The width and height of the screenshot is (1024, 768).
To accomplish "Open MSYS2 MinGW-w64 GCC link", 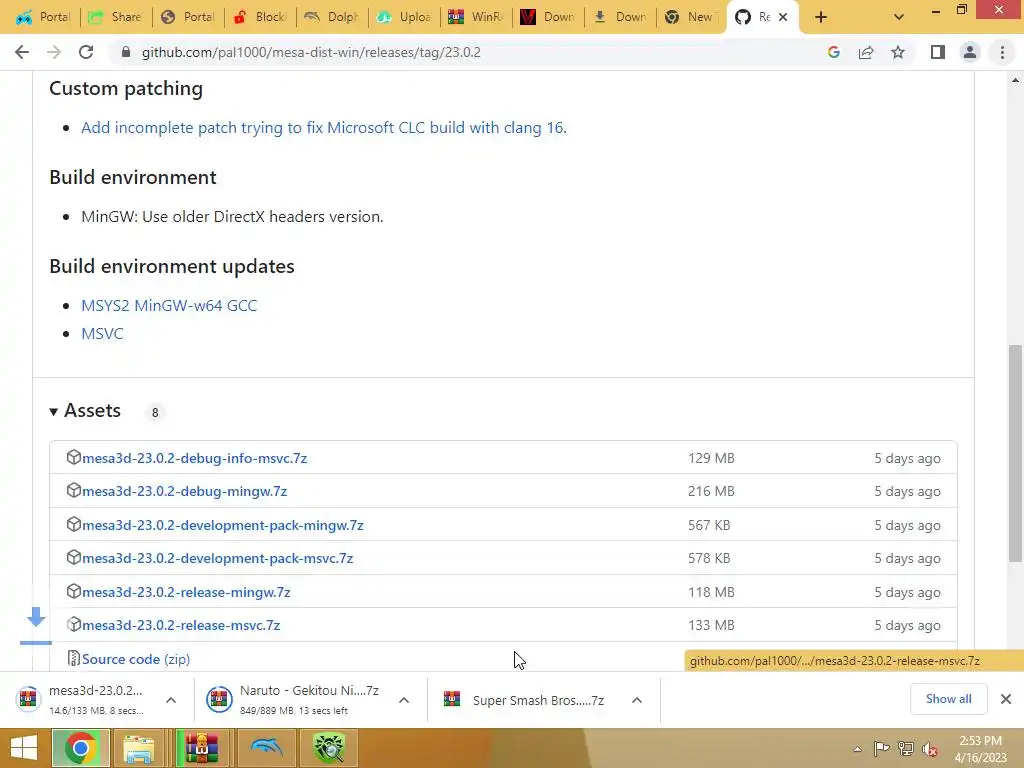I will pos(169,306).
